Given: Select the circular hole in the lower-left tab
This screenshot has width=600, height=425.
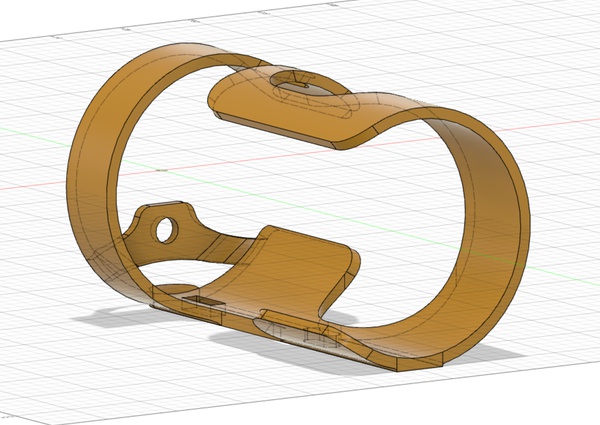Looking at the screenshot, I should coord(167,230).
